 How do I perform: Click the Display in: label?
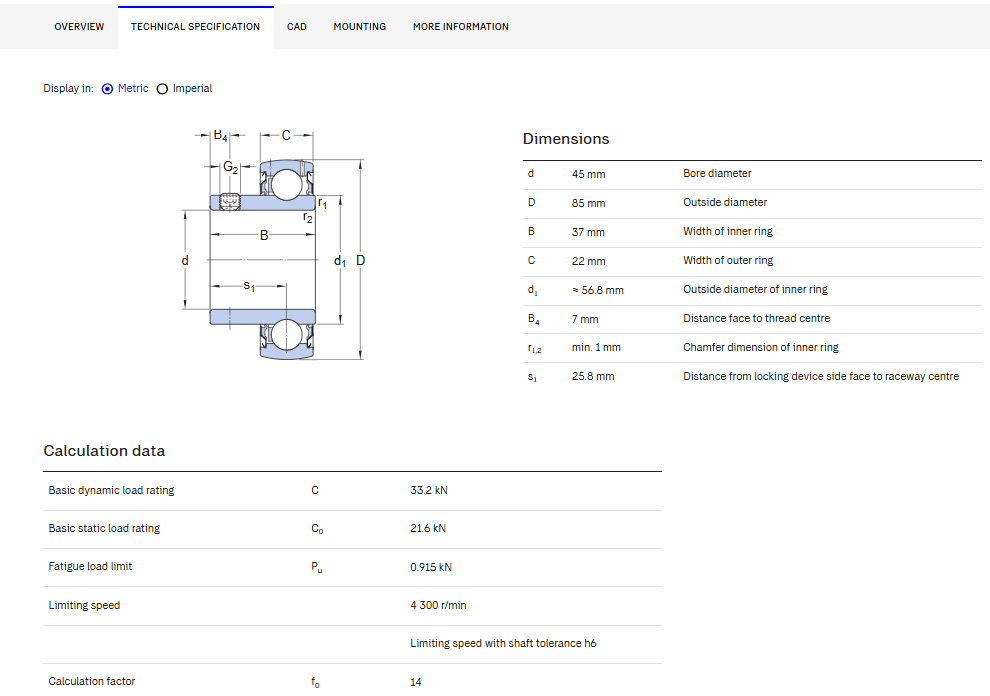coord(68,88)
